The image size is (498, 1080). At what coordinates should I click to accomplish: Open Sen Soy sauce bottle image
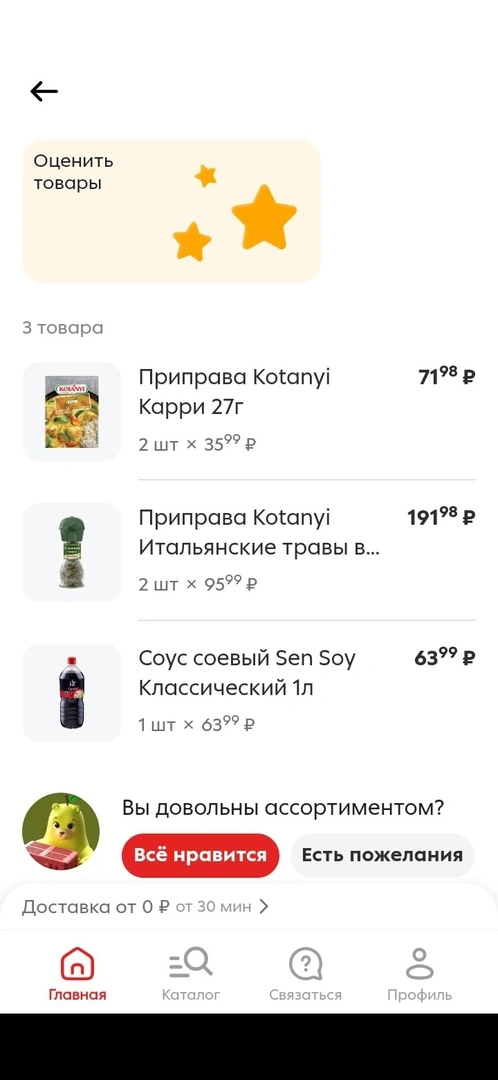(72, 693)
